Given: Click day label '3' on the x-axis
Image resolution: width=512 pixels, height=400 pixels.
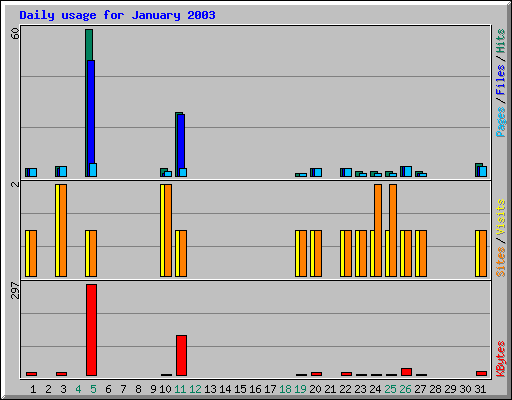Looking at the screenshot, I should (x=63, y=389).
